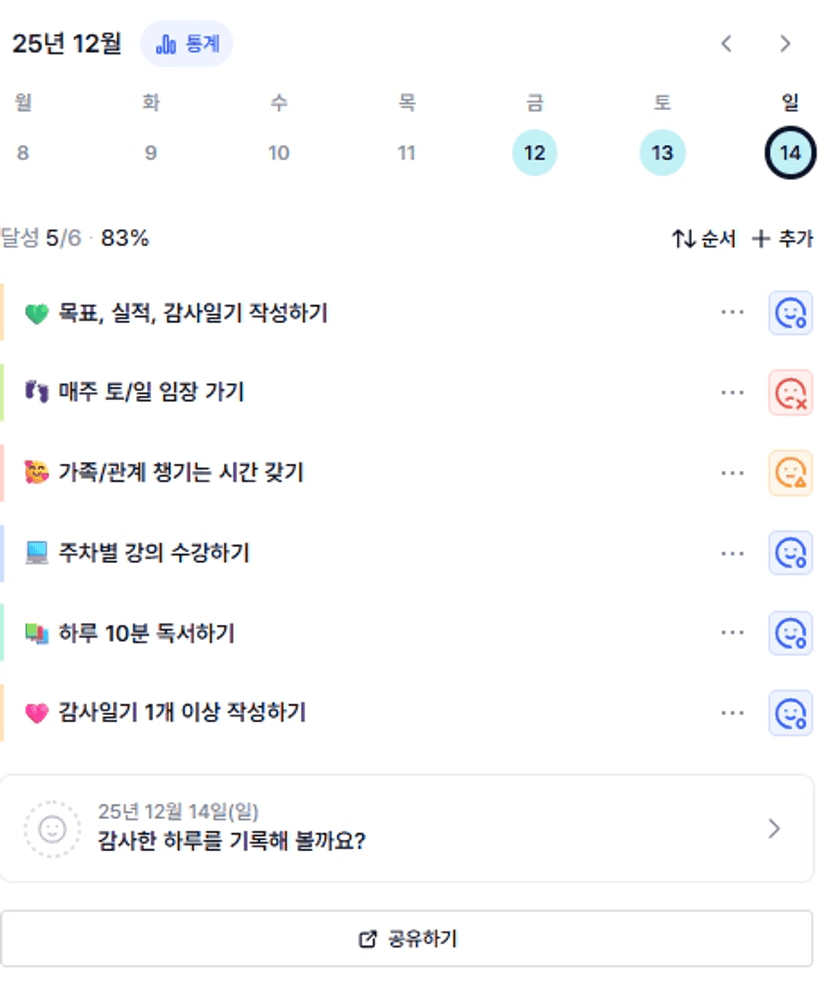The image size is (827, 995).
Task: Go to the previous week
Action: 727,44
